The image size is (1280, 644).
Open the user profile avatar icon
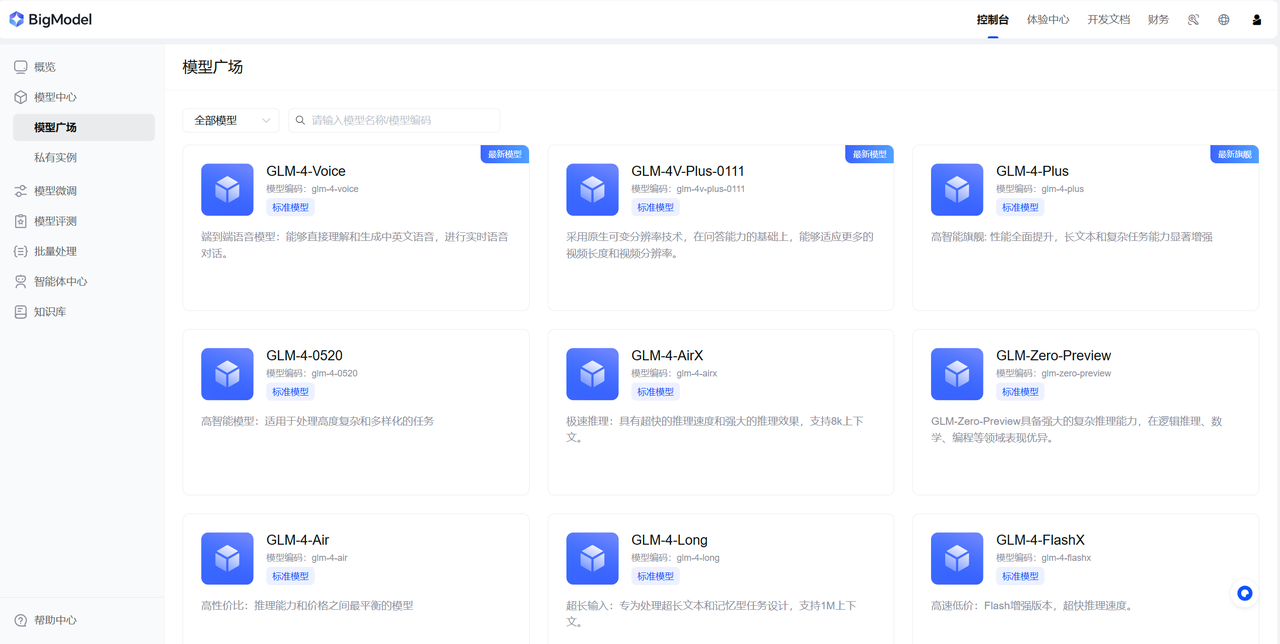pyautogui.click(x=1257, y=20)
